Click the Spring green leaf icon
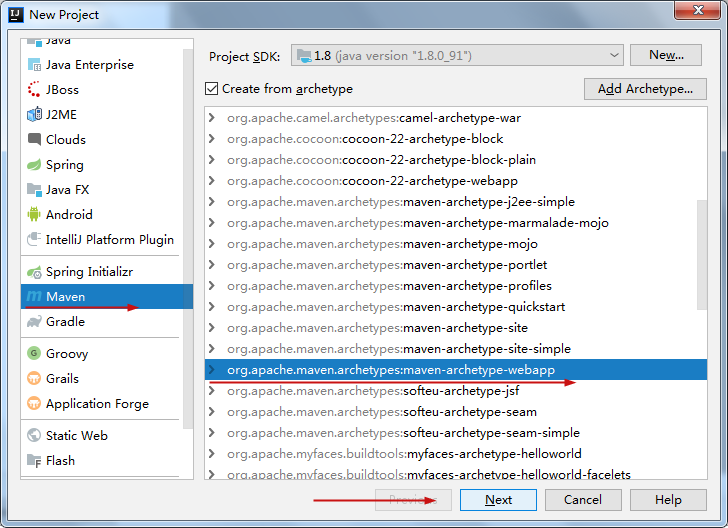Viewport: 728px width, 528px height. tap(34, 164)
